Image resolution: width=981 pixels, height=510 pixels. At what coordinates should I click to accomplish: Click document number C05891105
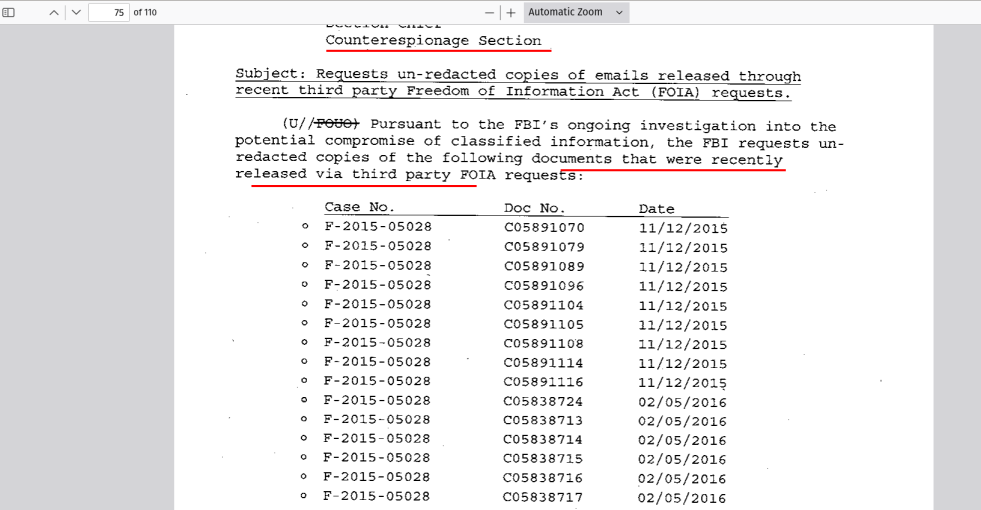coord(544,324)
